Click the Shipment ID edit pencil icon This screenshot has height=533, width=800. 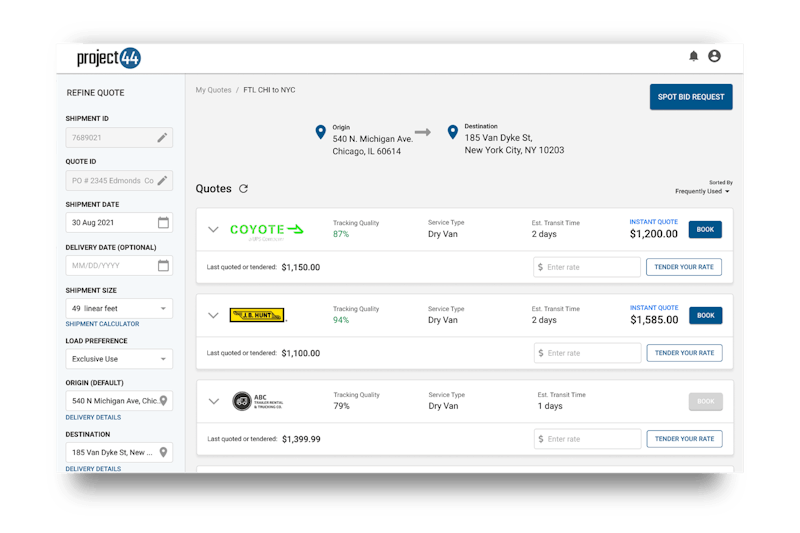click(x=163, y=137)
